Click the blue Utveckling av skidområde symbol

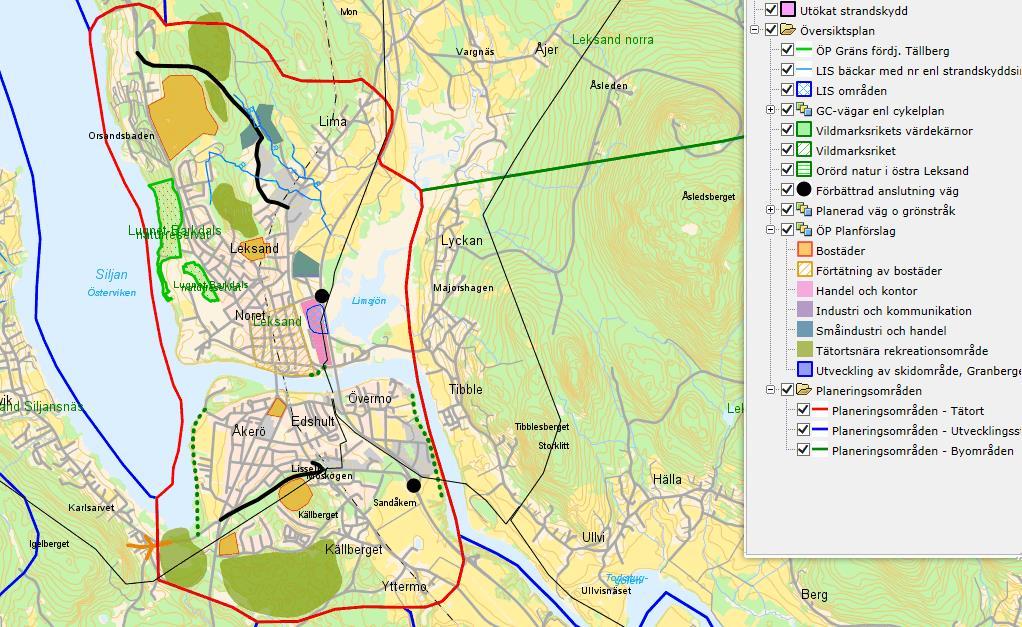[x=804, y=370]
